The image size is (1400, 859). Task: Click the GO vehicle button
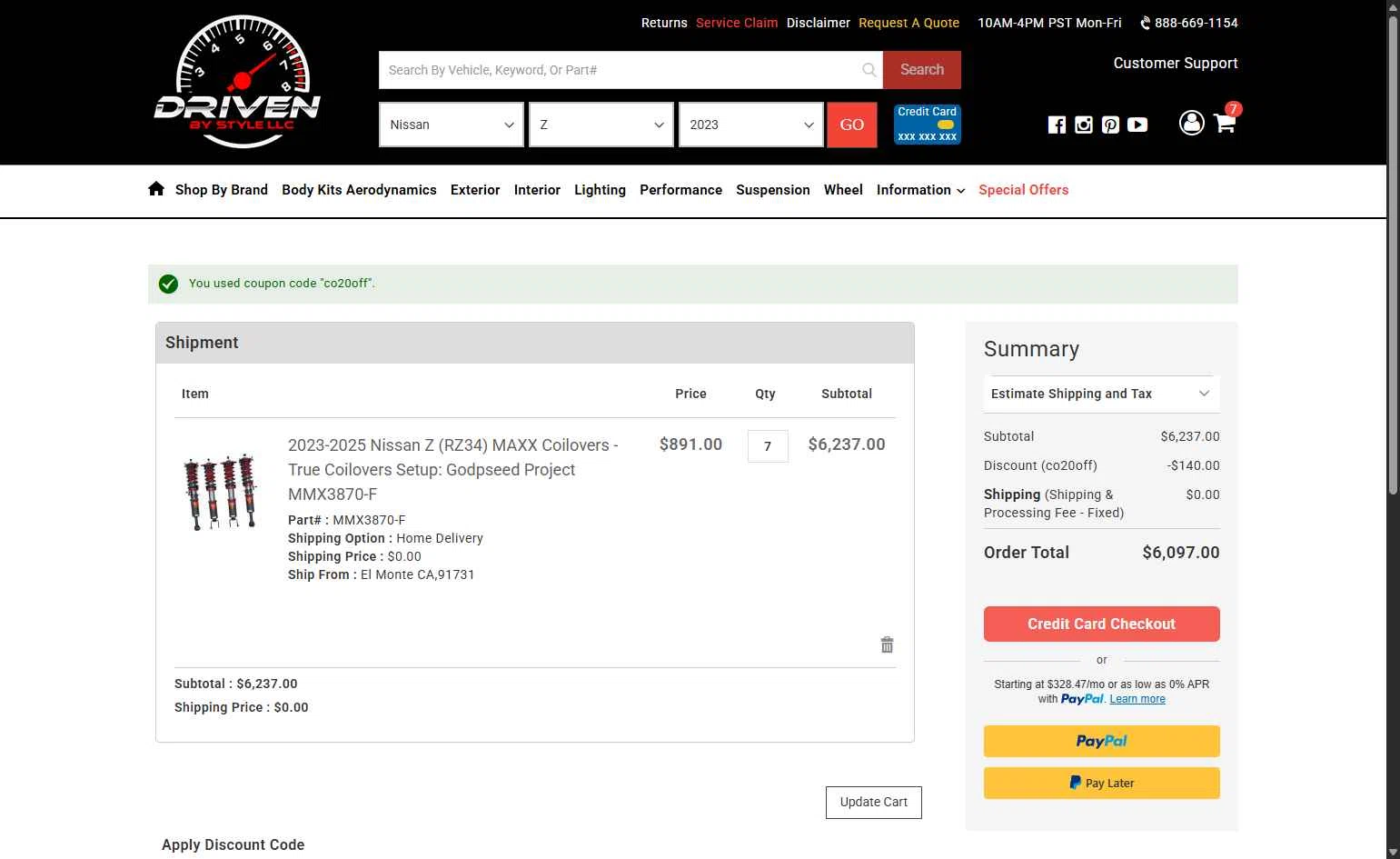pos(851,125)
